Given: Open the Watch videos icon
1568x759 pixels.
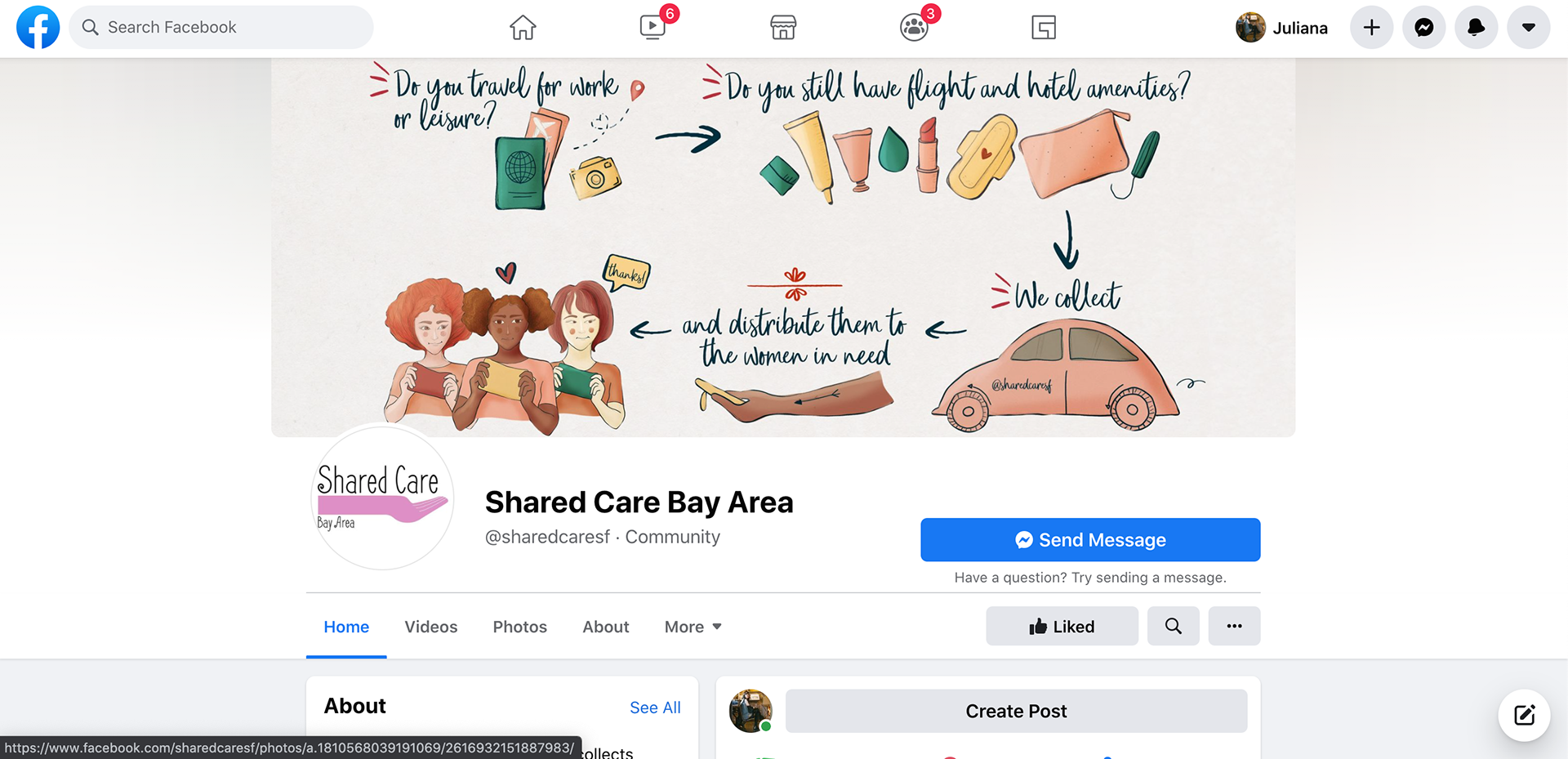Looking at the screenshot, I should tap(653, 28).
